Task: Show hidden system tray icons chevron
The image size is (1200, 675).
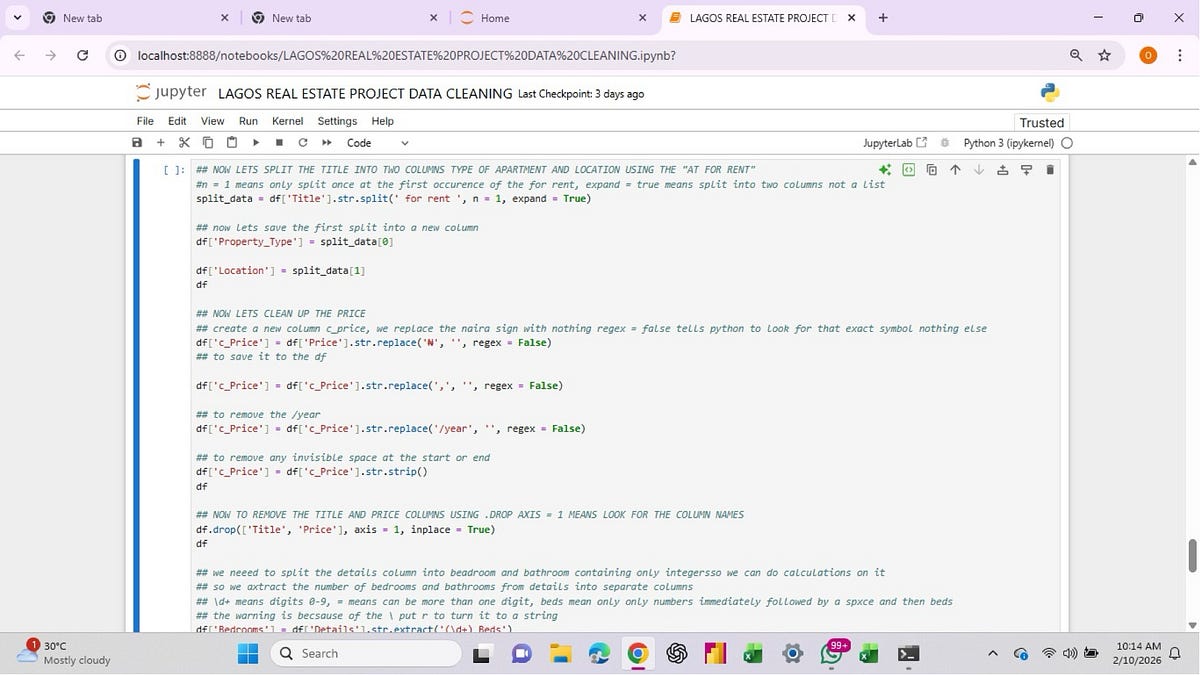Action: (994, 654)
